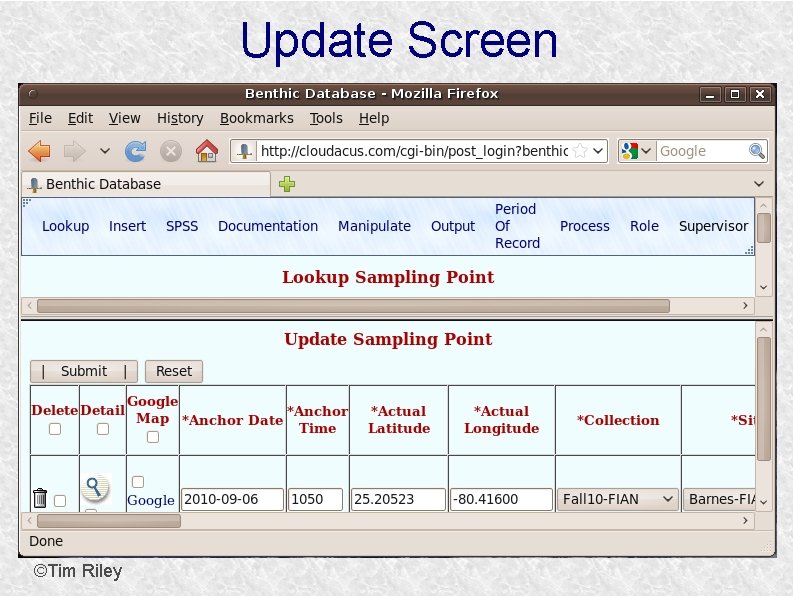
Task: Click the lower frame vertical scrollbar thumb
Action: (x=764, y=399)
